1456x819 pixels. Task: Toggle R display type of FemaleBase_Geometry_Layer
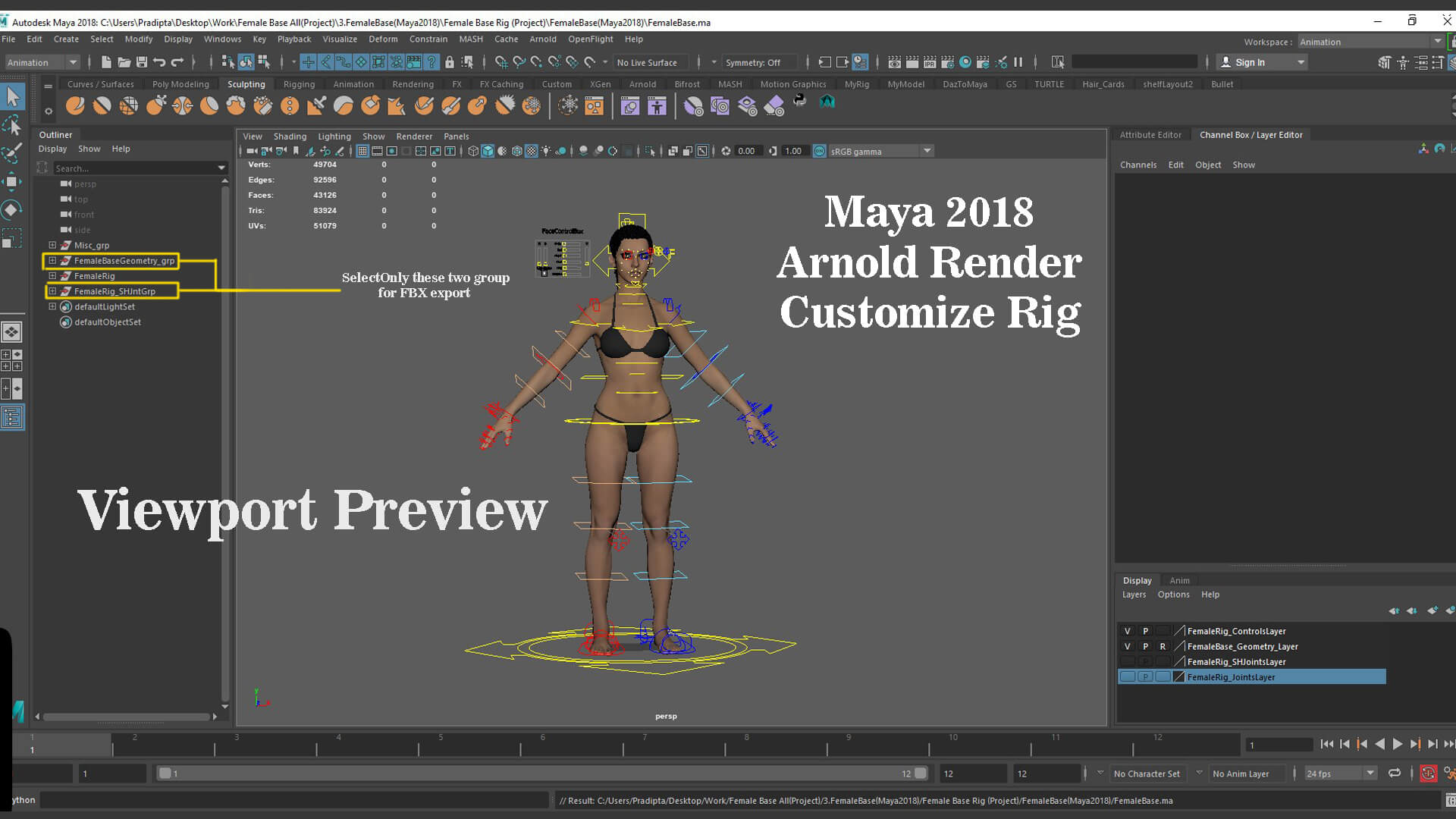pyautogui.click(x=1163, y=646)
